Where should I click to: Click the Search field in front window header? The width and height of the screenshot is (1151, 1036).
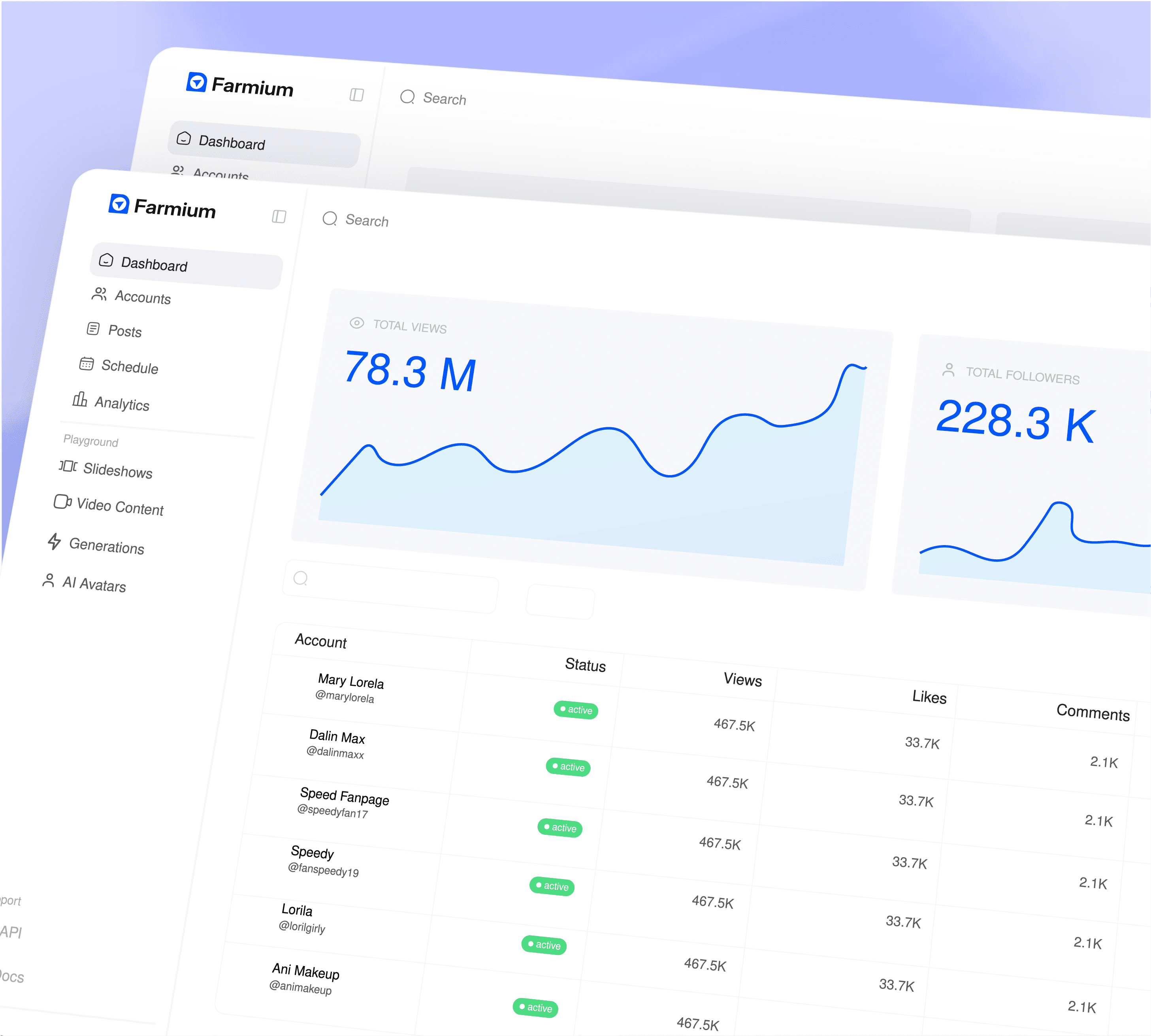coord(367,220)
